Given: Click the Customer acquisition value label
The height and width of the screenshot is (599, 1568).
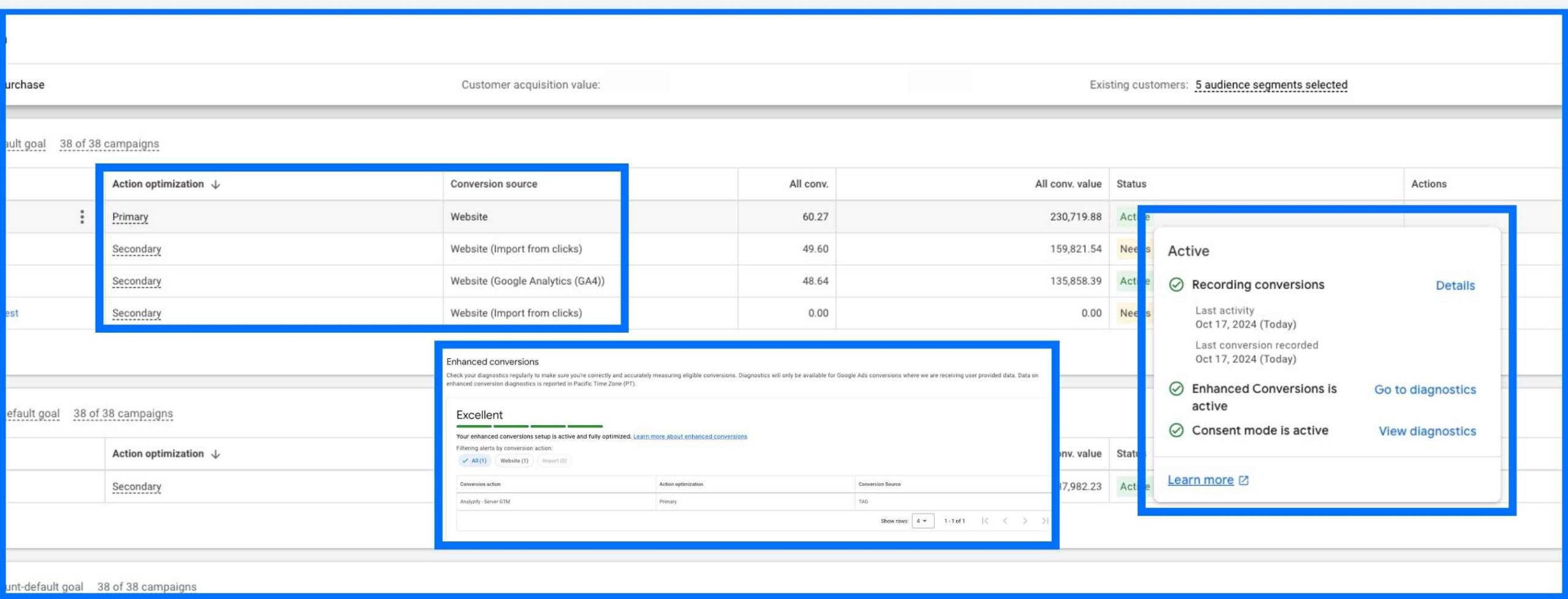Looking at the screenshot, I should click(530, 85).
